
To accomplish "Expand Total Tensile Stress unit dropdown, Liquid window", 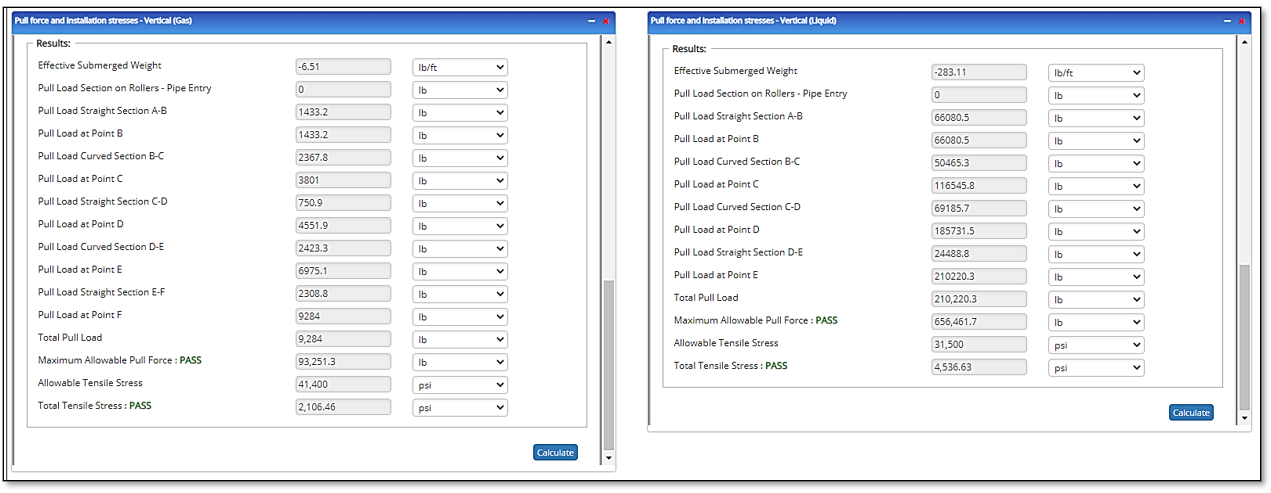I will pos(1096,367).
